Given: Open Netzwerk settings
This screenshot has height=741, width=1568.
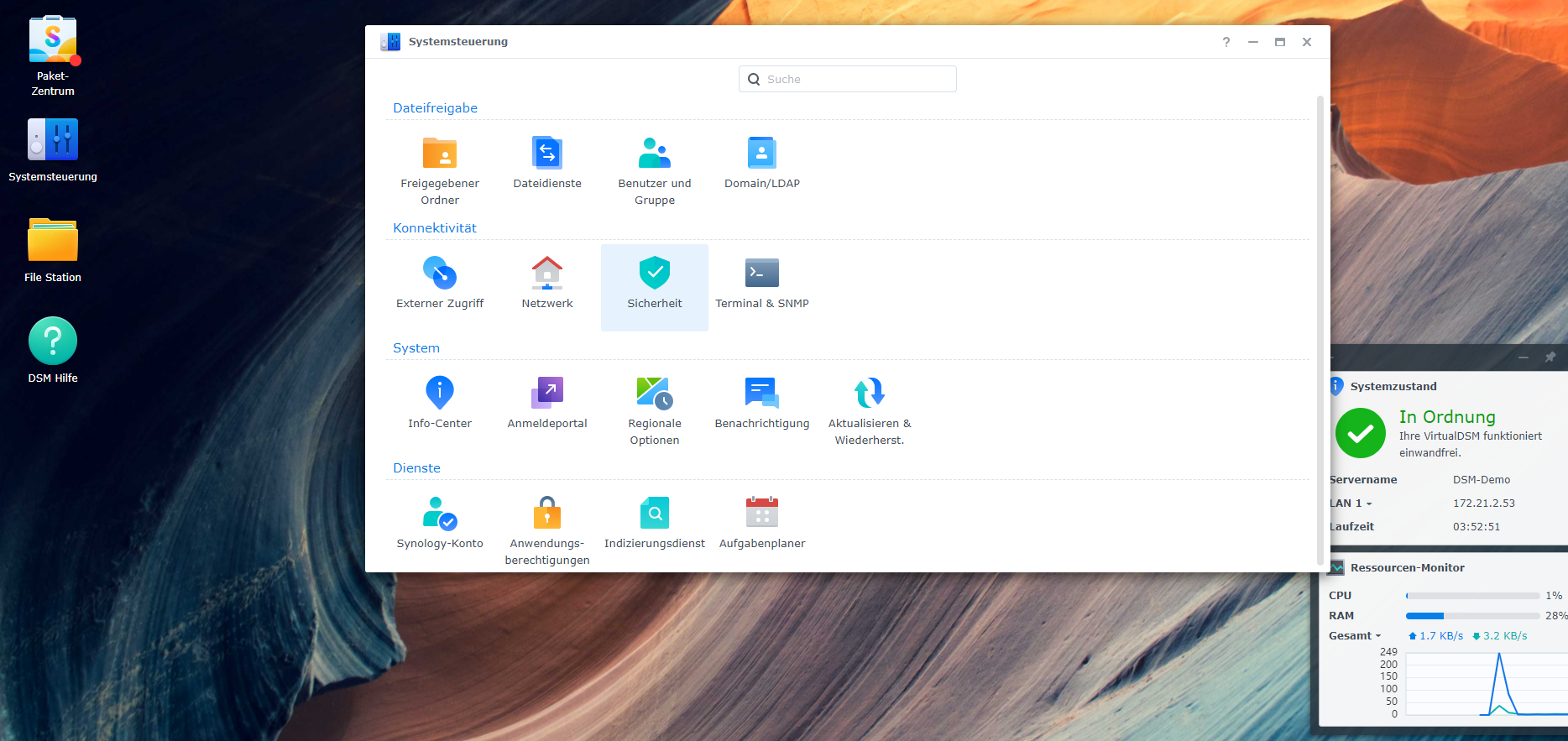Looking at the screenshot, I should (x=547, y=288).
